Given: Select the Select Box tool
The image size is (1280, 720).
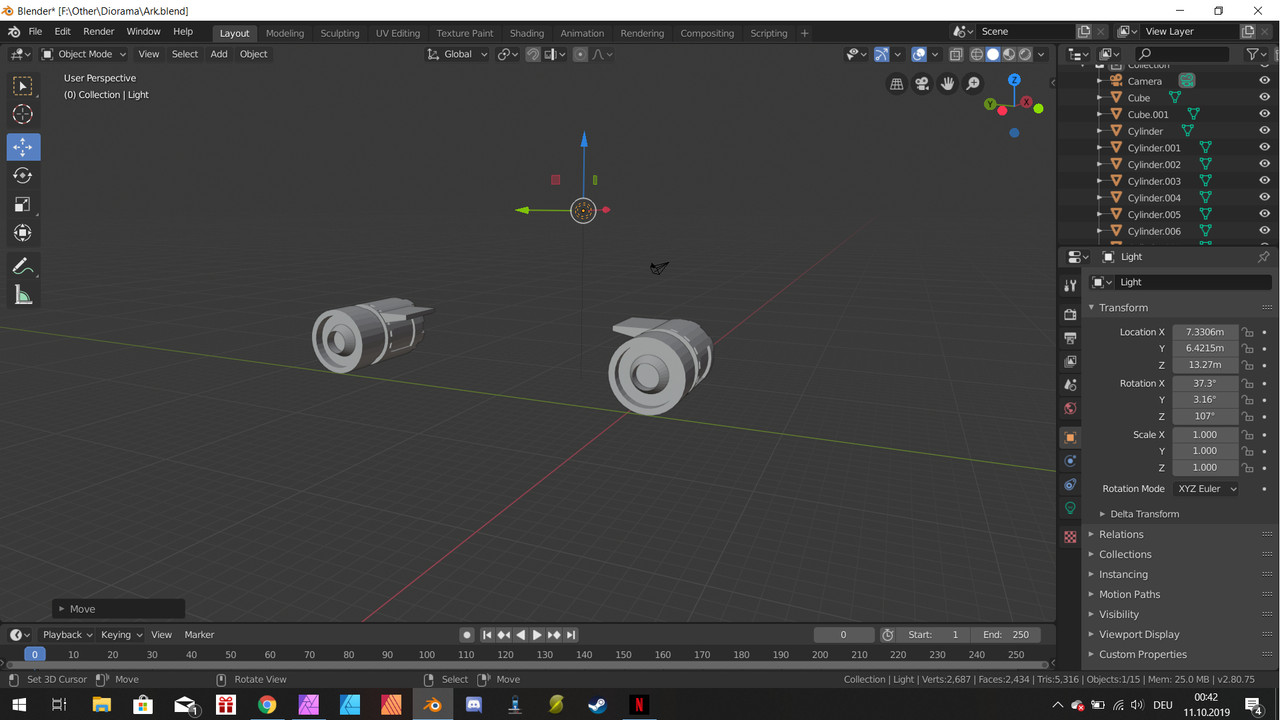Looking at the screenshot, I should (x=23, y=86).
